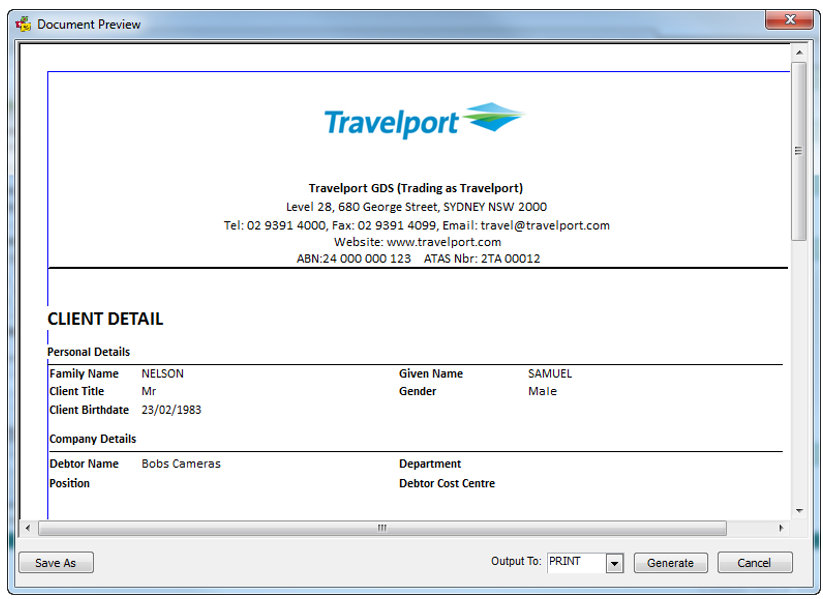
Task: Click the given name value SAMUEL
Action: coord(550,373)
